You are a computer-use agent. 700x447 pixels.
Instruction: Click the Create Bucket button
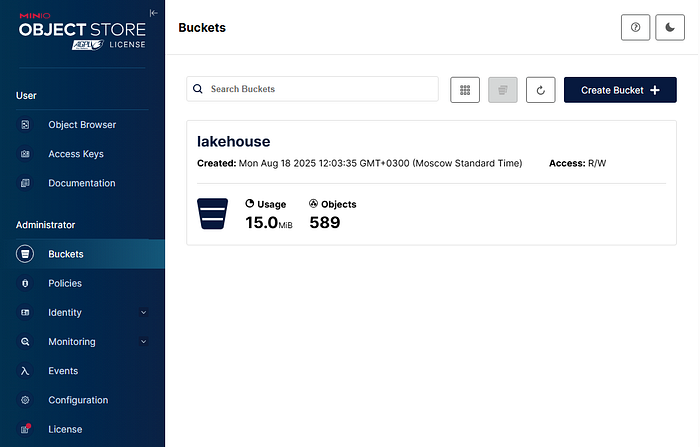[x=620, y=90]
